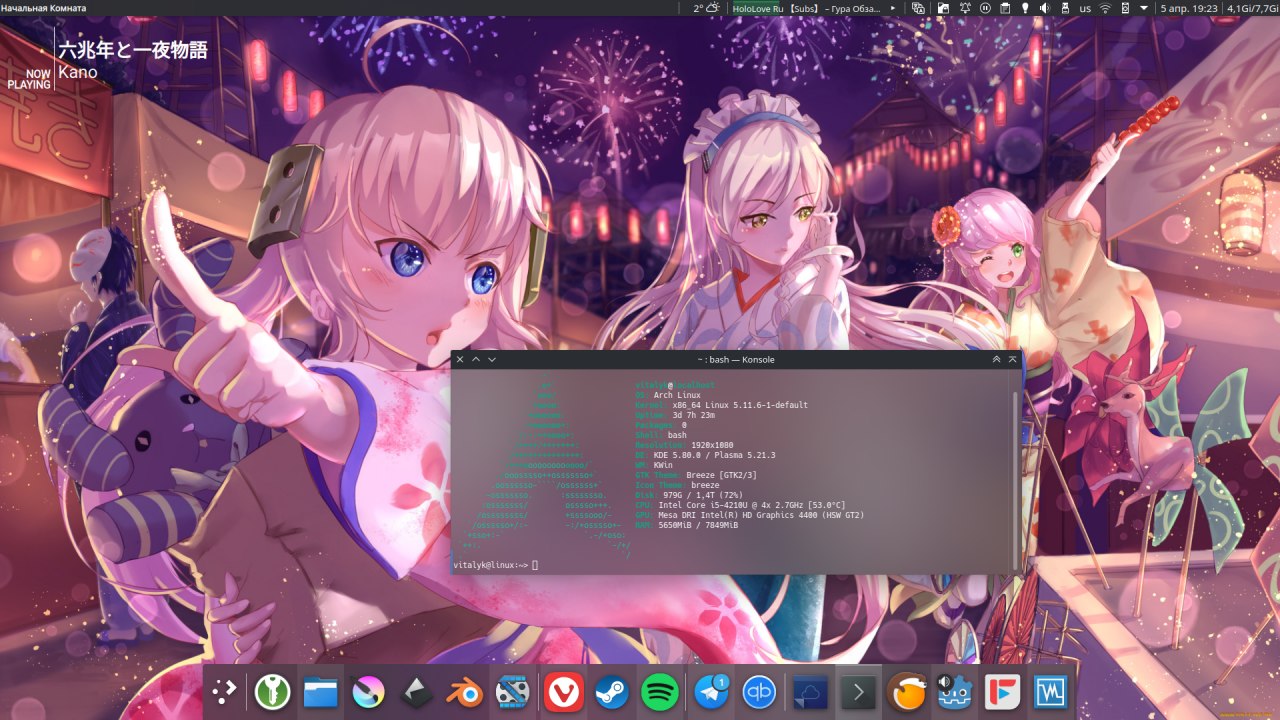Expand media title arrow after 'Гура Обза...'
The height and width of the screenshot is (720, 1280).
point(894,8)
